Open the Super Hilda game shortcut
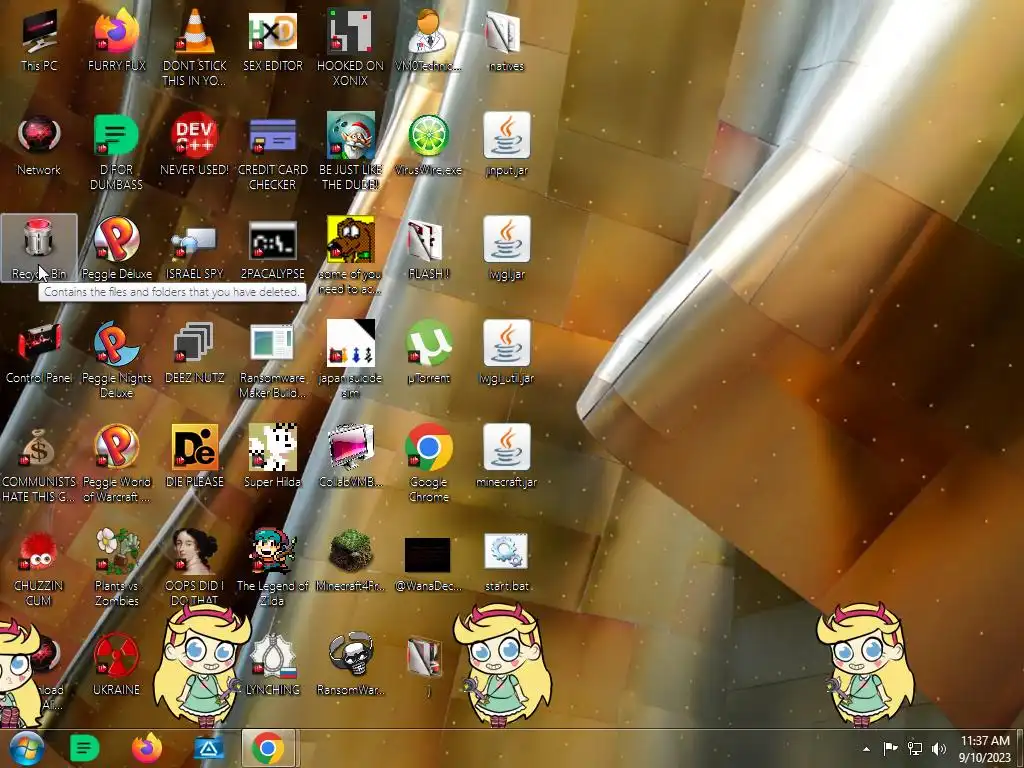This screenshot has width=1024, height=768. click(272, 456)
